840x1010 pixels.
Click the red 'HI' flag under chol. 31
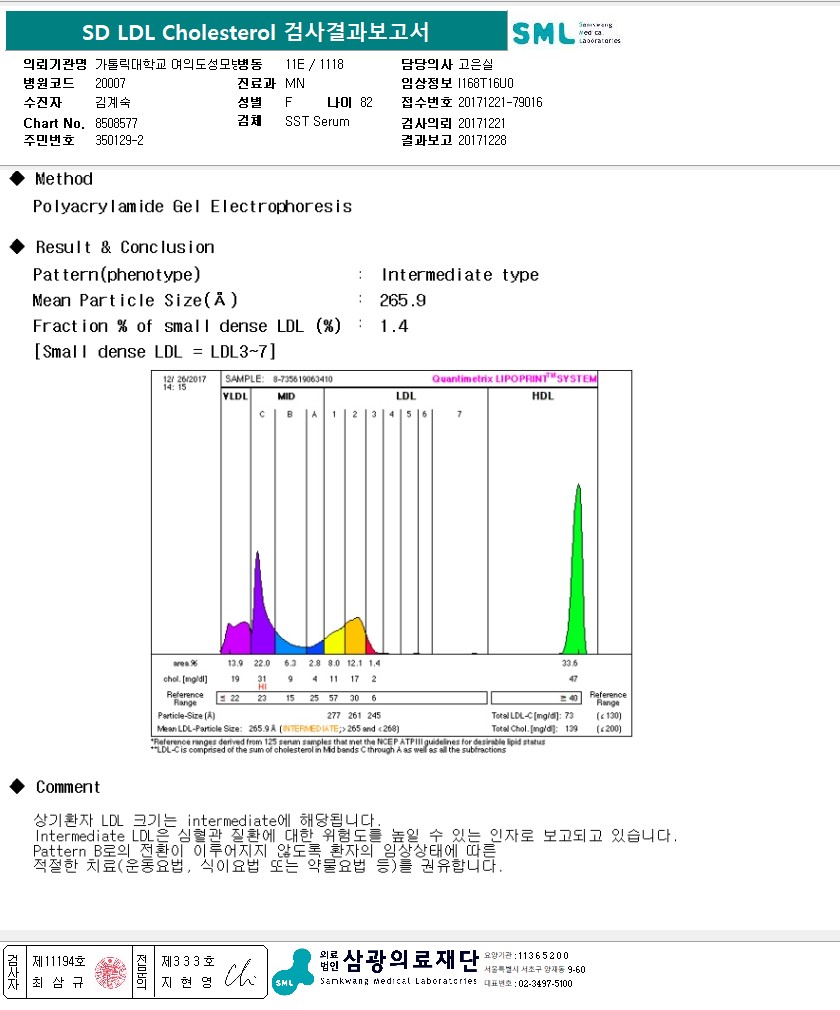pyautogui.click(x=262, y=687)
